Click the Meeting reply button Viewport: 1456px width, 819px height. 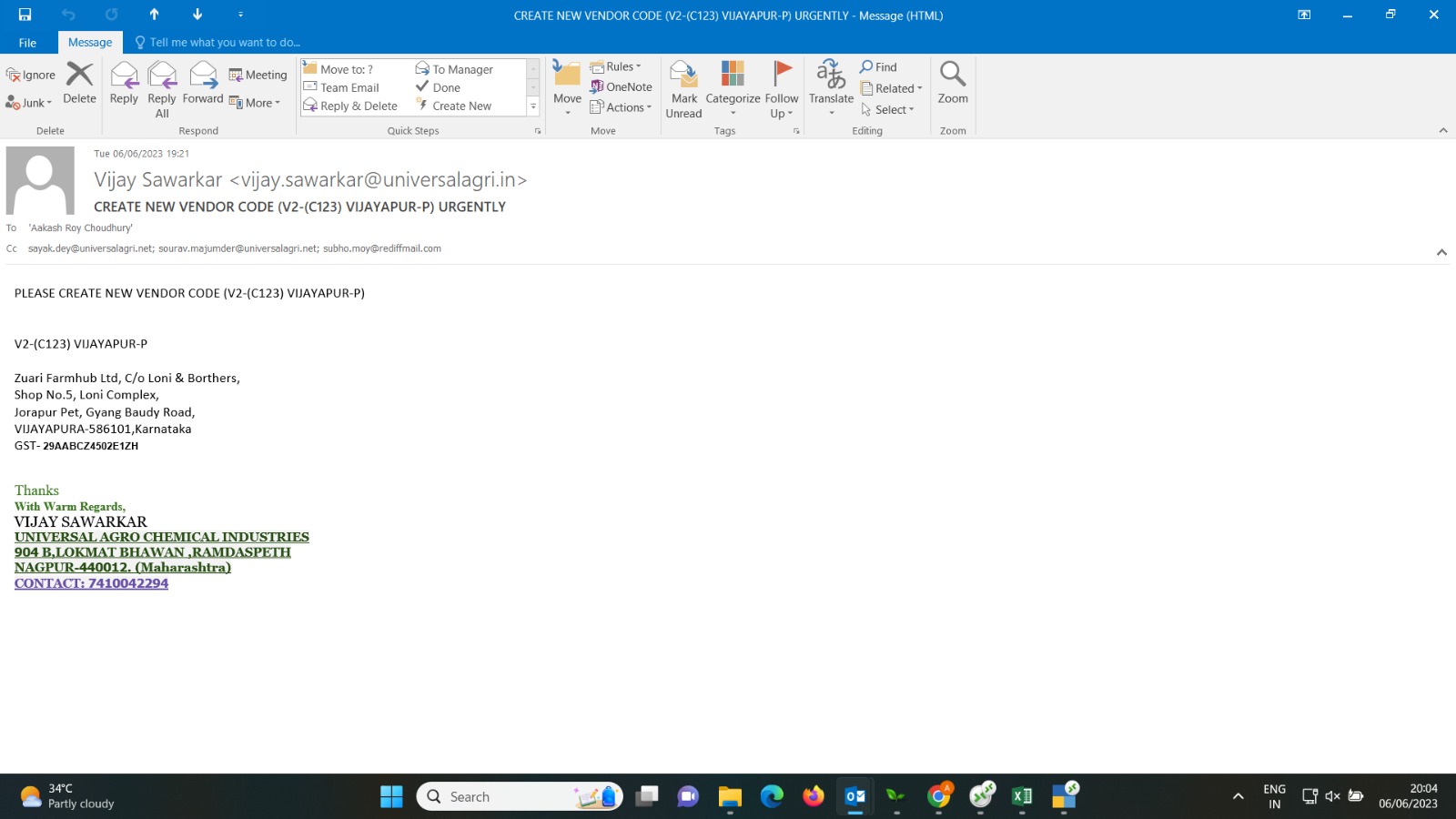[258, 76]
